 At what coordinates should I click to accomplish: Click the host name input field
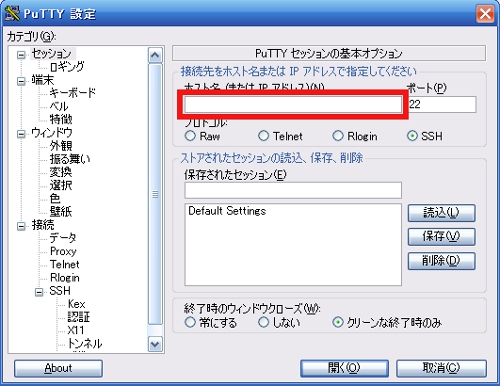(x=293, y=105)
